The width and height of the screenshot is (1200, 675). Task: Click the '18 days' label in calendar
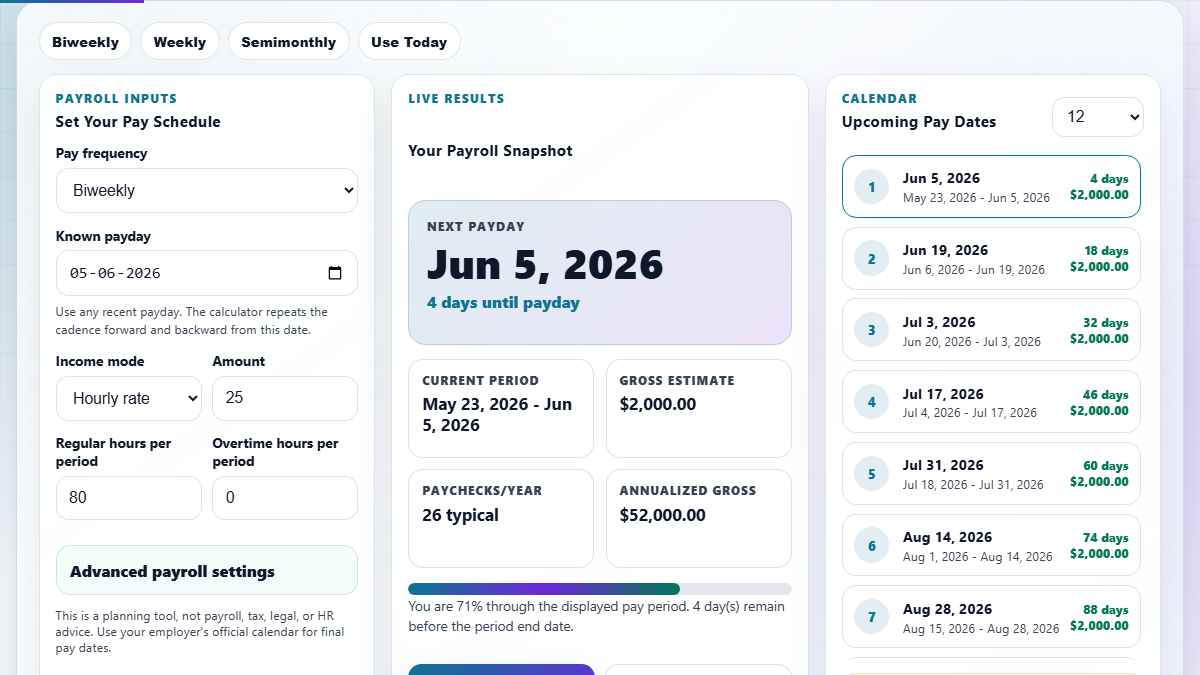click(x=1106, y=251)
